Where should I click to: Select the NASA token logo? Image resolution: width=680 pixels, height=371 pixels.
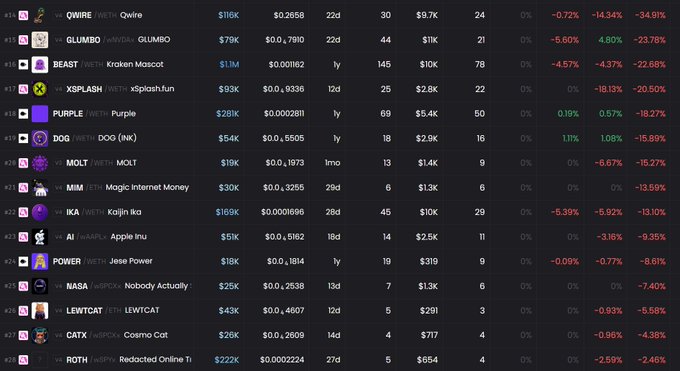[40, 286]
